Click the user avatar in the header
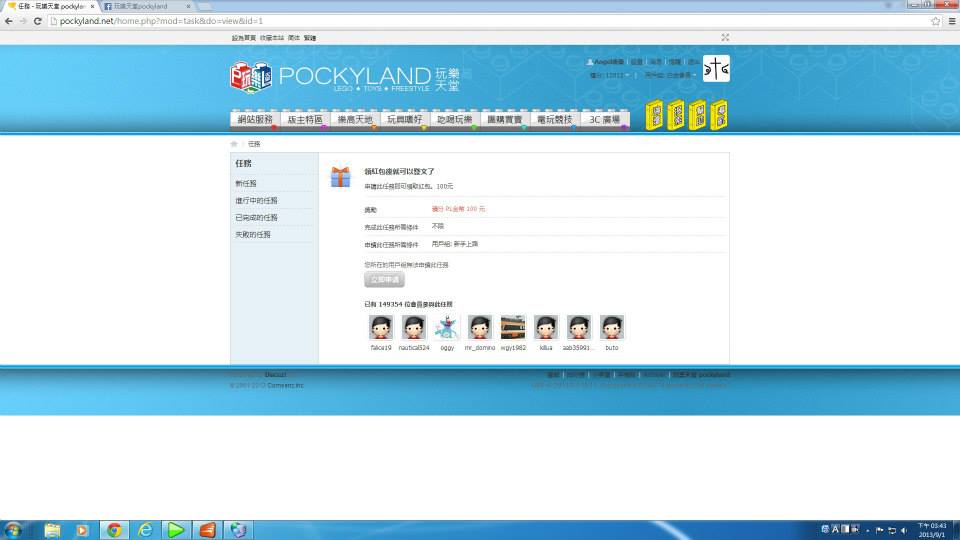The width and height of the screenshot is (960, 540). click(x=716, y=68)
